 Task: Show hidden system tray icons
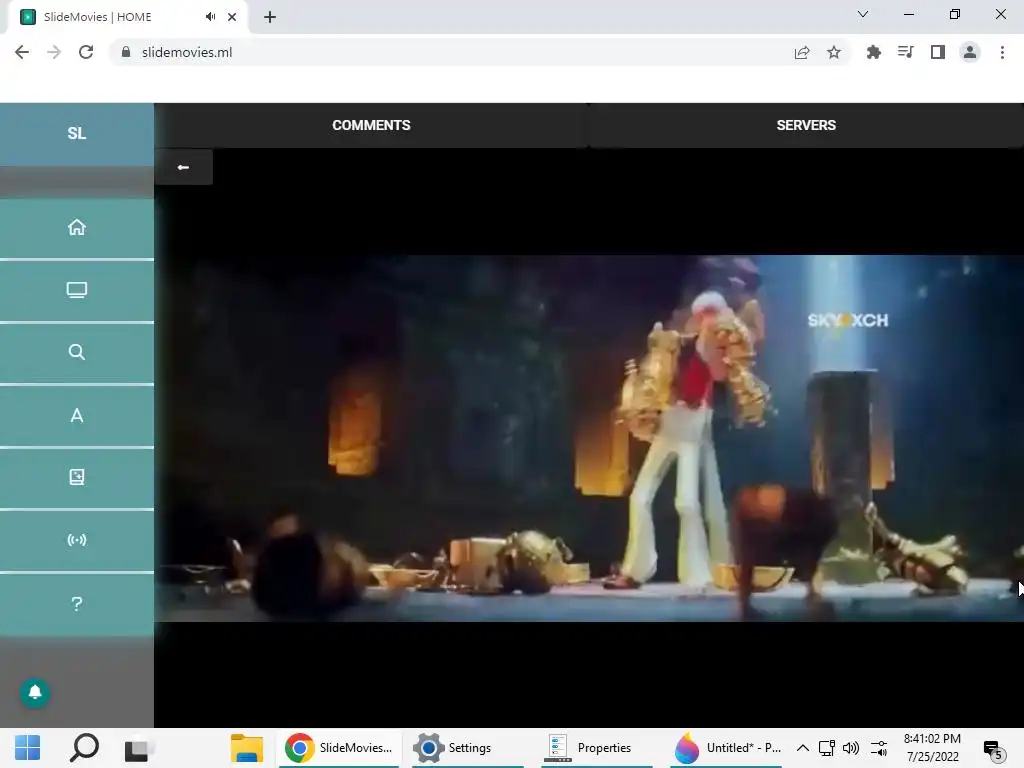pyautogui.click(x=803, y=748)
